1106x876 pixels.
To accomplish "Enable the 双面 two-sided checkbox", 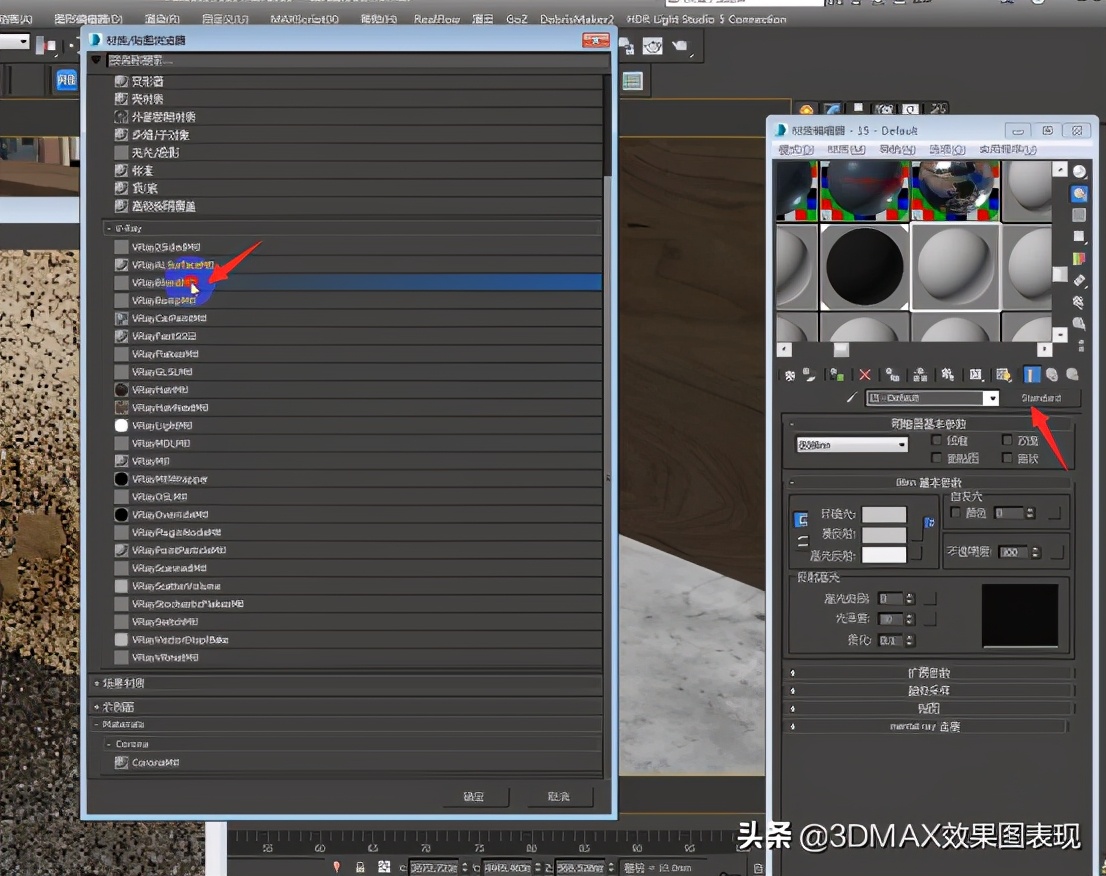I will pos(1007,441).
